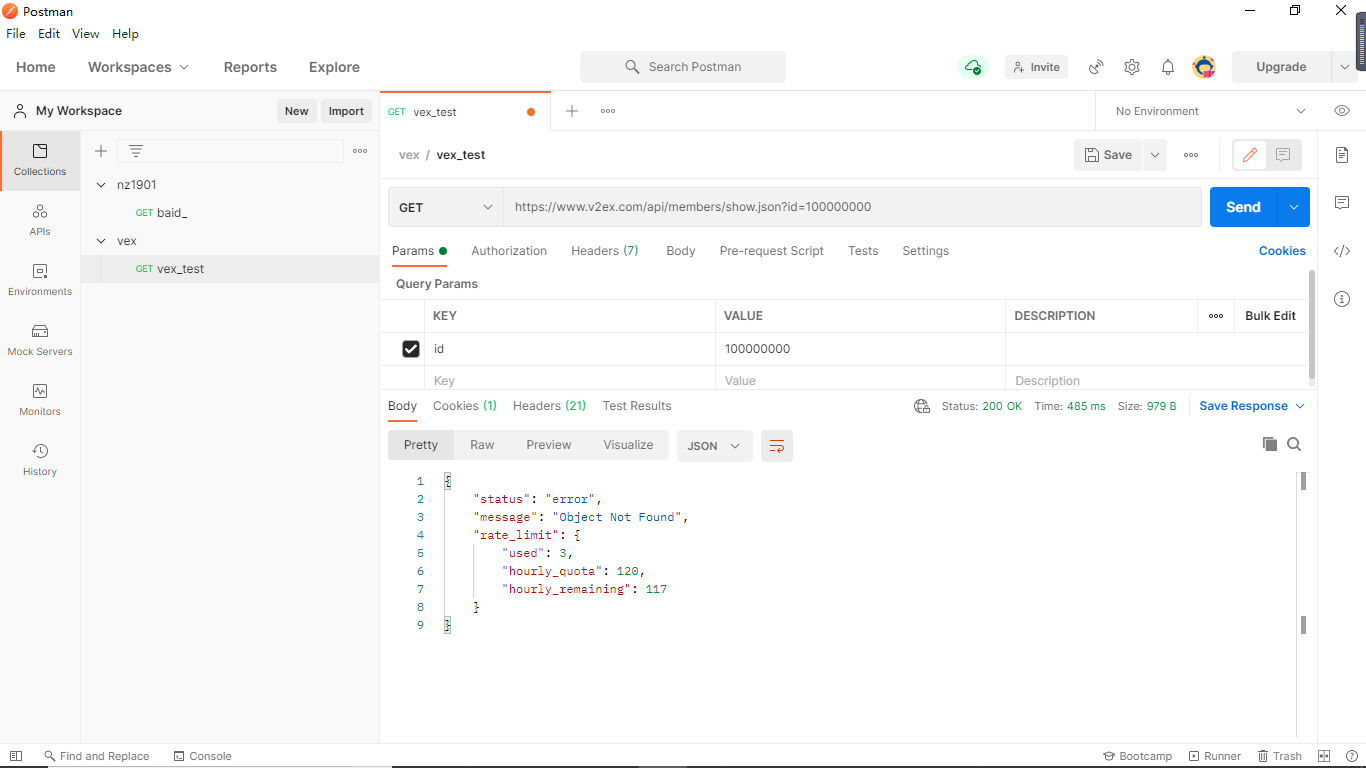Screen dimensions: 1366x768
Task: Click the request URL input field
Action: tap(852, 207)
